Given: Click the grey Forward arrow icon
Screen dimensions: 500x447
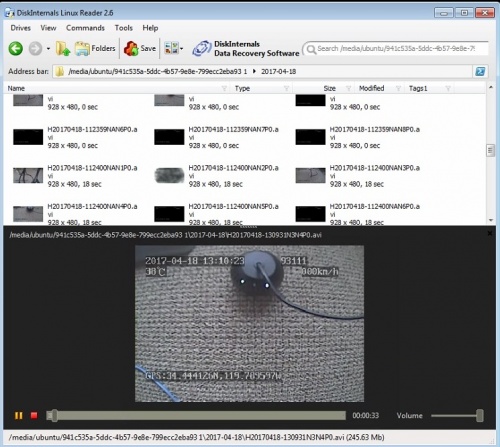Looking at the screenshot, I should point(35,49).
